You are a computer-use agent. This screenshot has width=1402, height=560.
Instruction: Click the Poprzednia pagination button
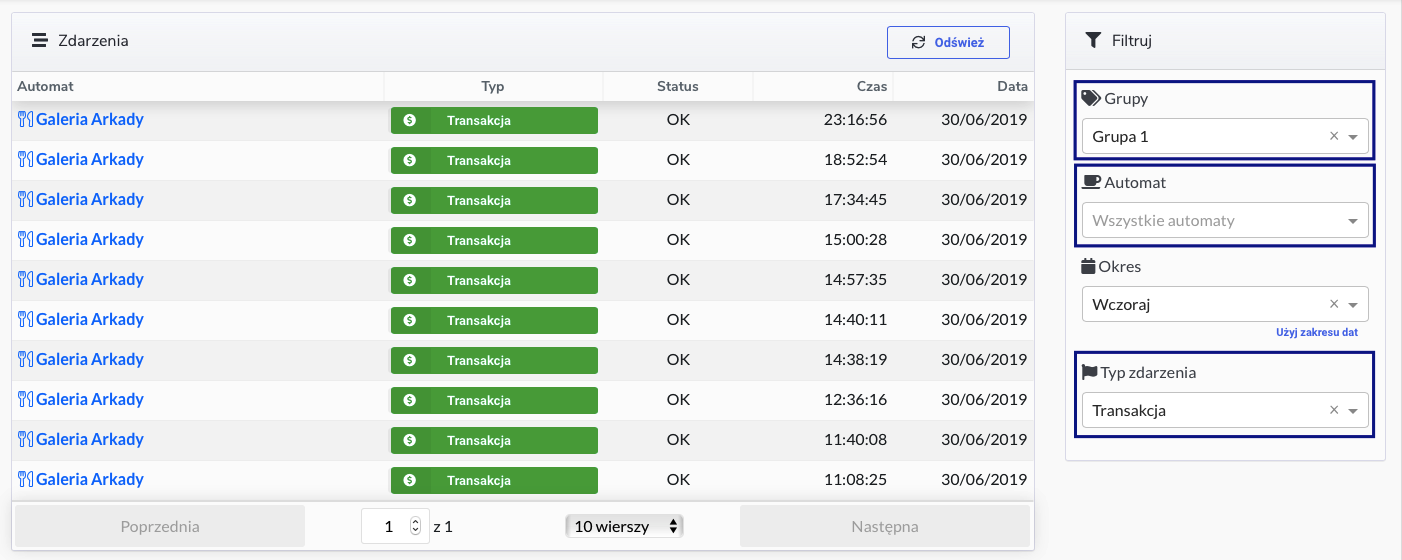point(160,526)
